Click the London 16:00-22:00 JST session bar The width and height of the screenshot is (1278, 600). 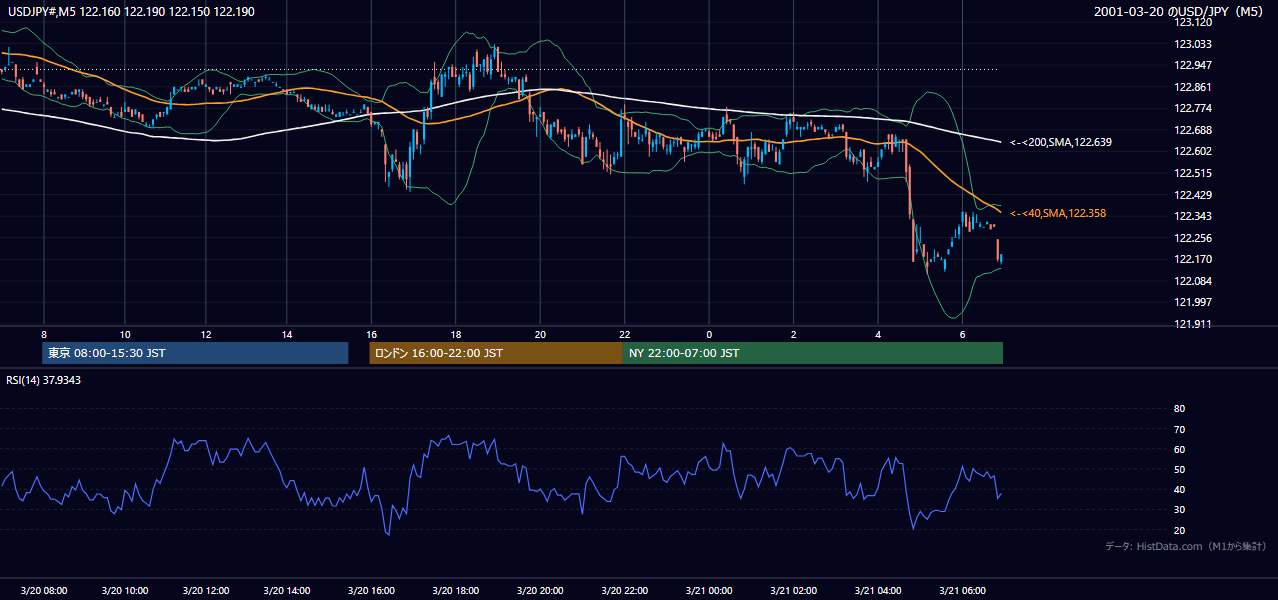[x=496, y=353]
